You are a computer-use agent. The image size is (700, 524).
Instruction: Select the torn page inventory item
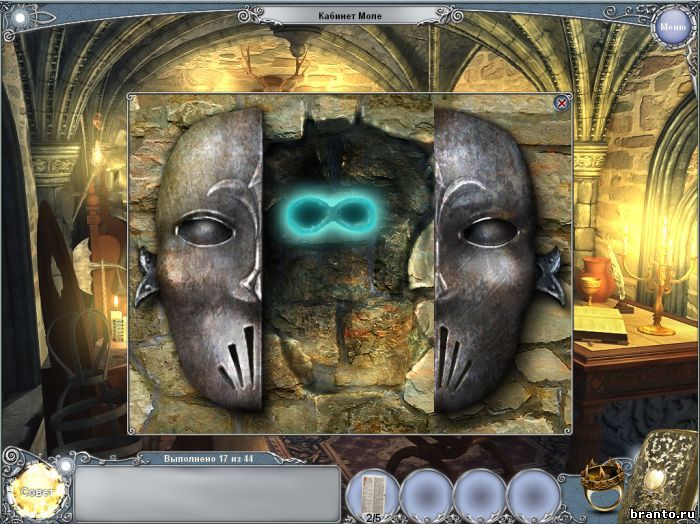(374, 494)
